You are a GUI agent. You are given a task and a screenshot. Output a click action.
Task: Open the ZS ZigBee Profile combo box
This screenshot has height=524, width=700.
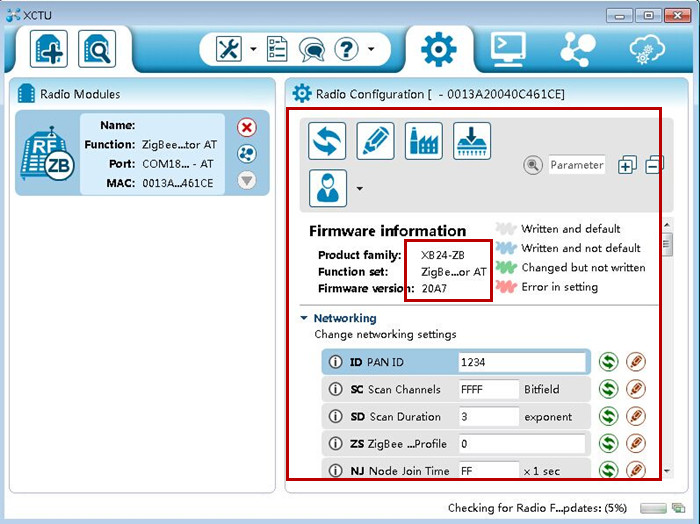point(522,444)
